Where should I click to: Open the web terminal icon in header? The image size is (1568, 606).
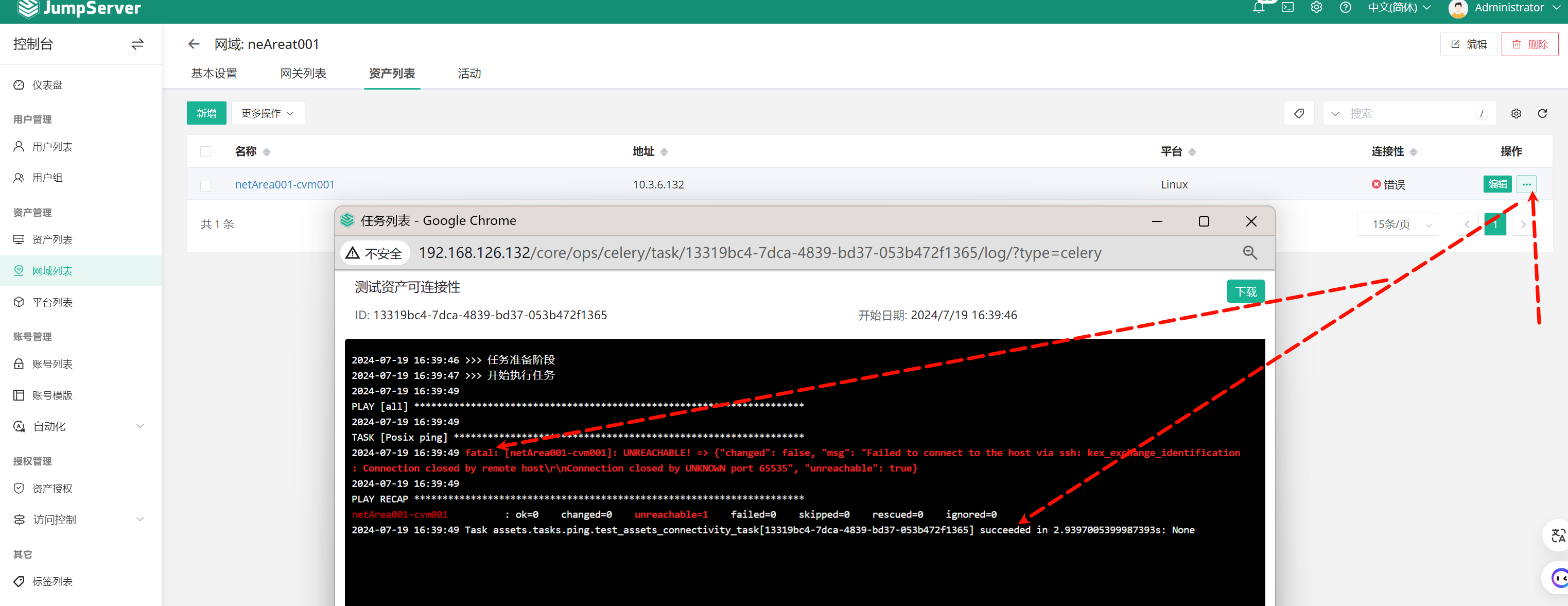point(1287,8)
